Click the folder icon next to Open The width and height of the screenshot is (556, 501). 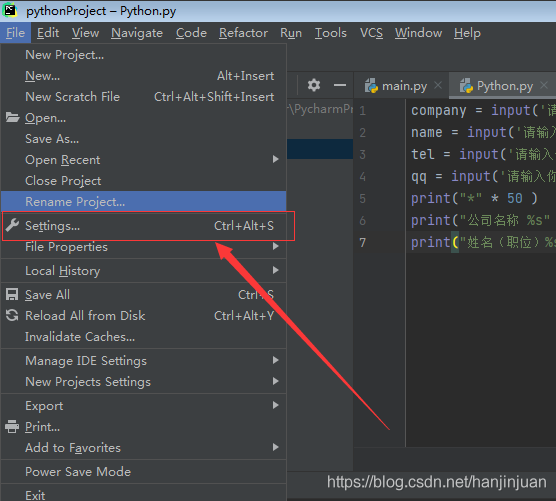point(12,117)
